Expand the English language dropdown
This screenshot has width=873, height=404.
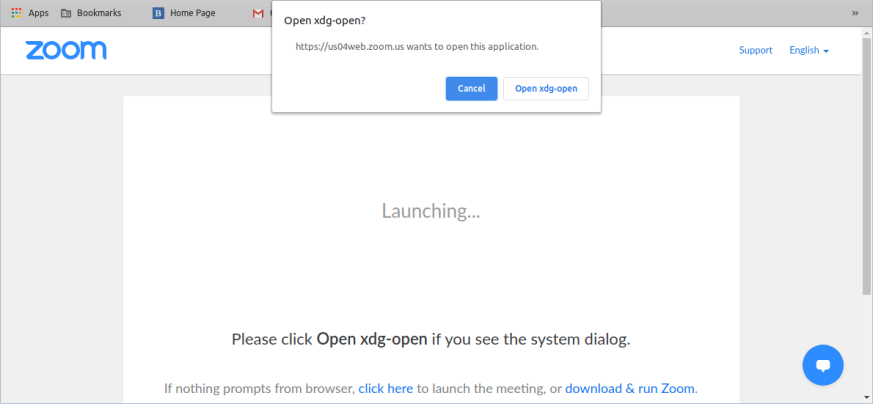[809, 50]
